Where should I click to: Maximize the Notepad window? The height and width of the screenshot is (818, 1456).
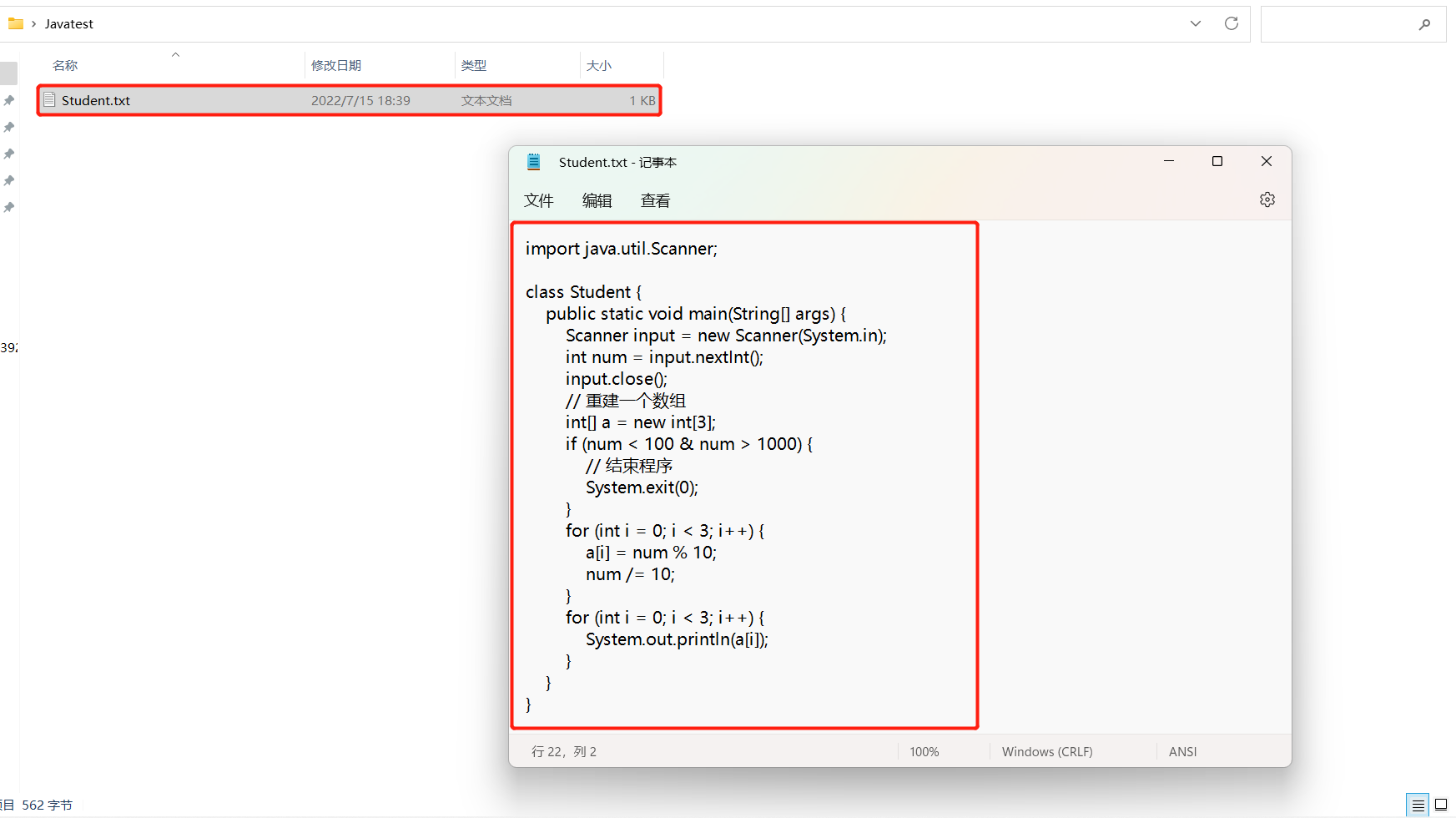(1217, 161)
